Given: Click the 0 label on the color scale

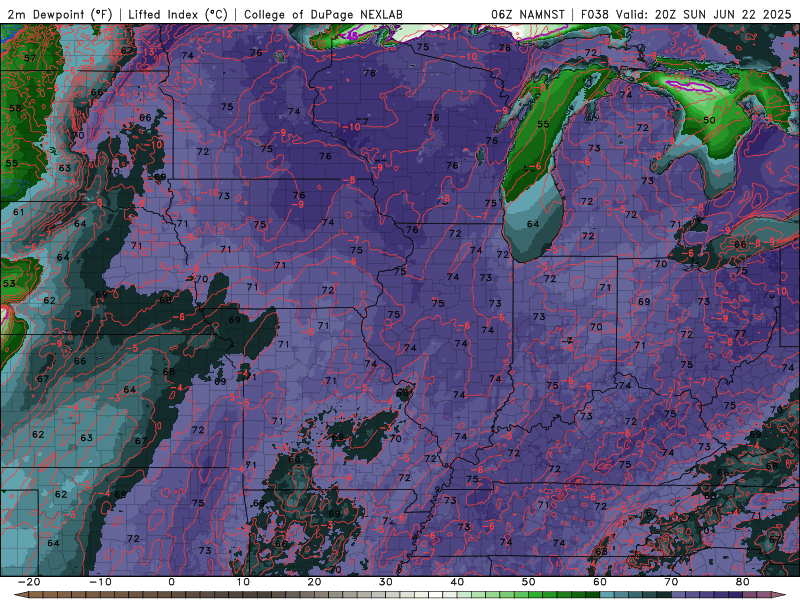Looking at the screenshot, I should click(x=171, y=582).
